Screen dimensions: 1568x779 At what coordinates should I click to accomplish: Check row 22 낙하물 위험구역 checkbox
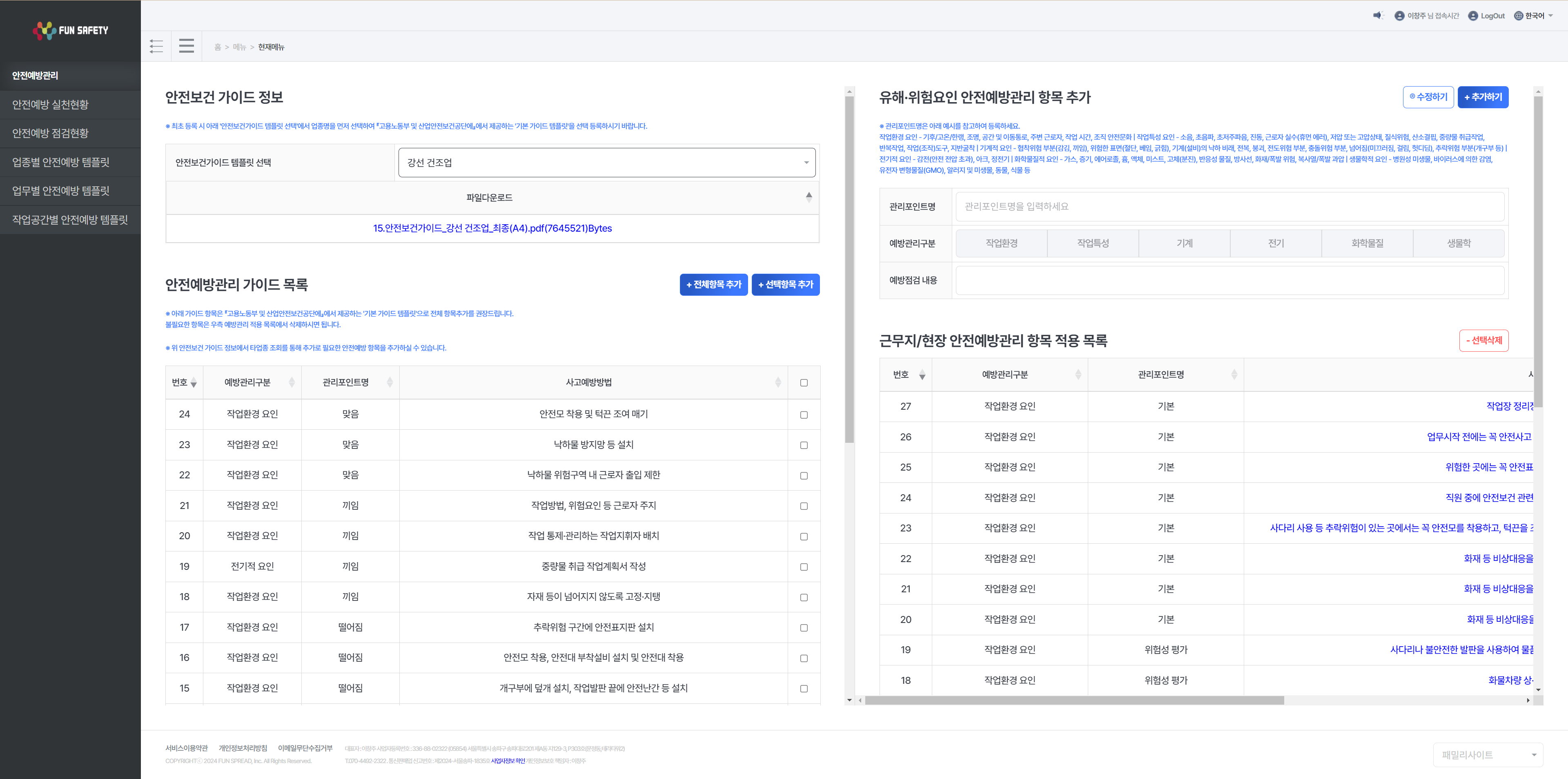point(804,475)
